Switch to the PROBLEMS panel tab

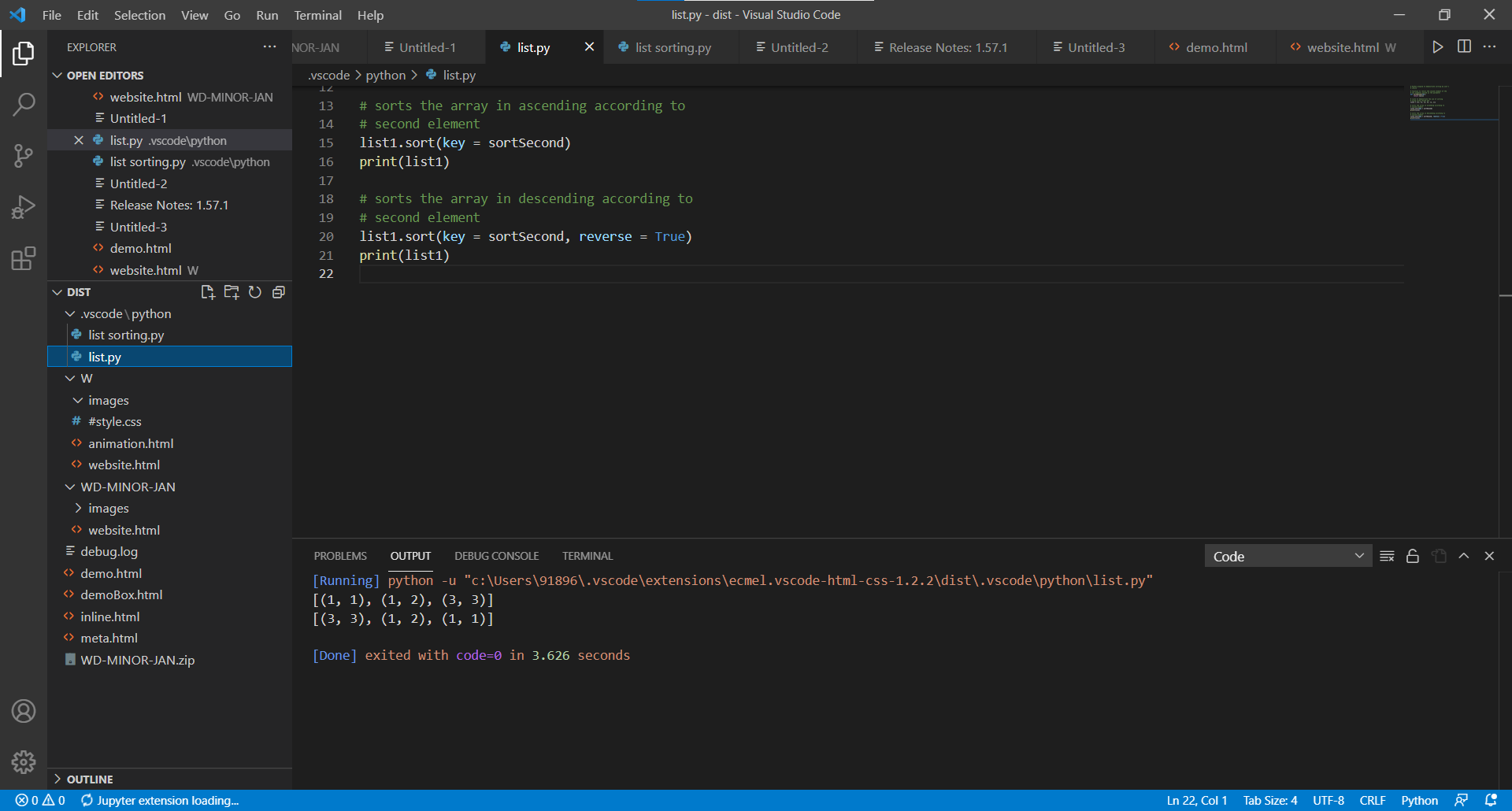click(x=340, y=556)
